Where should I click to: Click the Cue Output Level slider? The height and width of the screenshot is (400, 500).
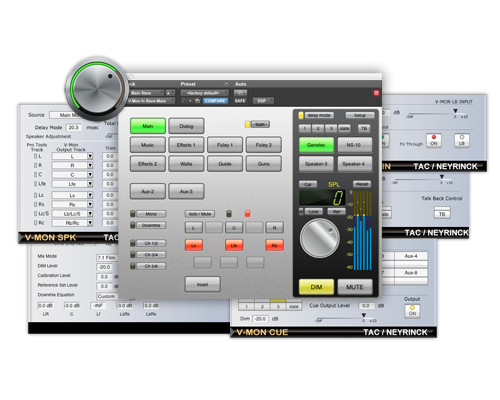(346, 318)
